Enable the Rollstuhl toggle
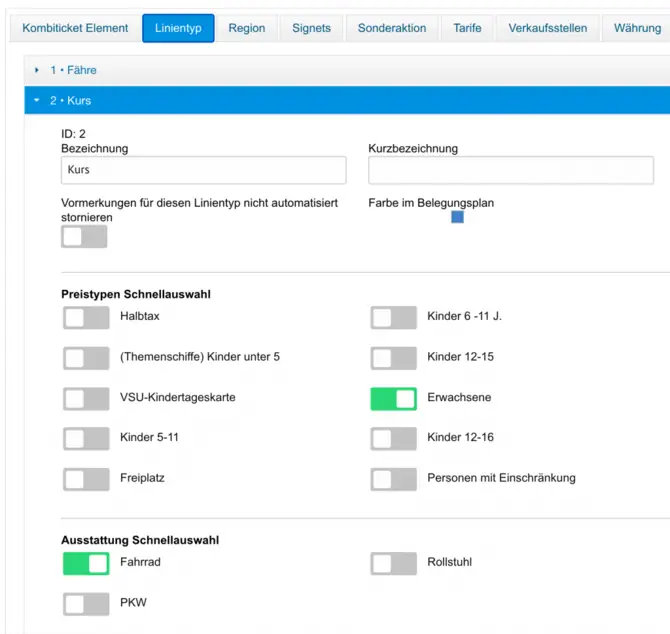Image resolution: width=670 pixels, height=634 pixels. [393, 563]
